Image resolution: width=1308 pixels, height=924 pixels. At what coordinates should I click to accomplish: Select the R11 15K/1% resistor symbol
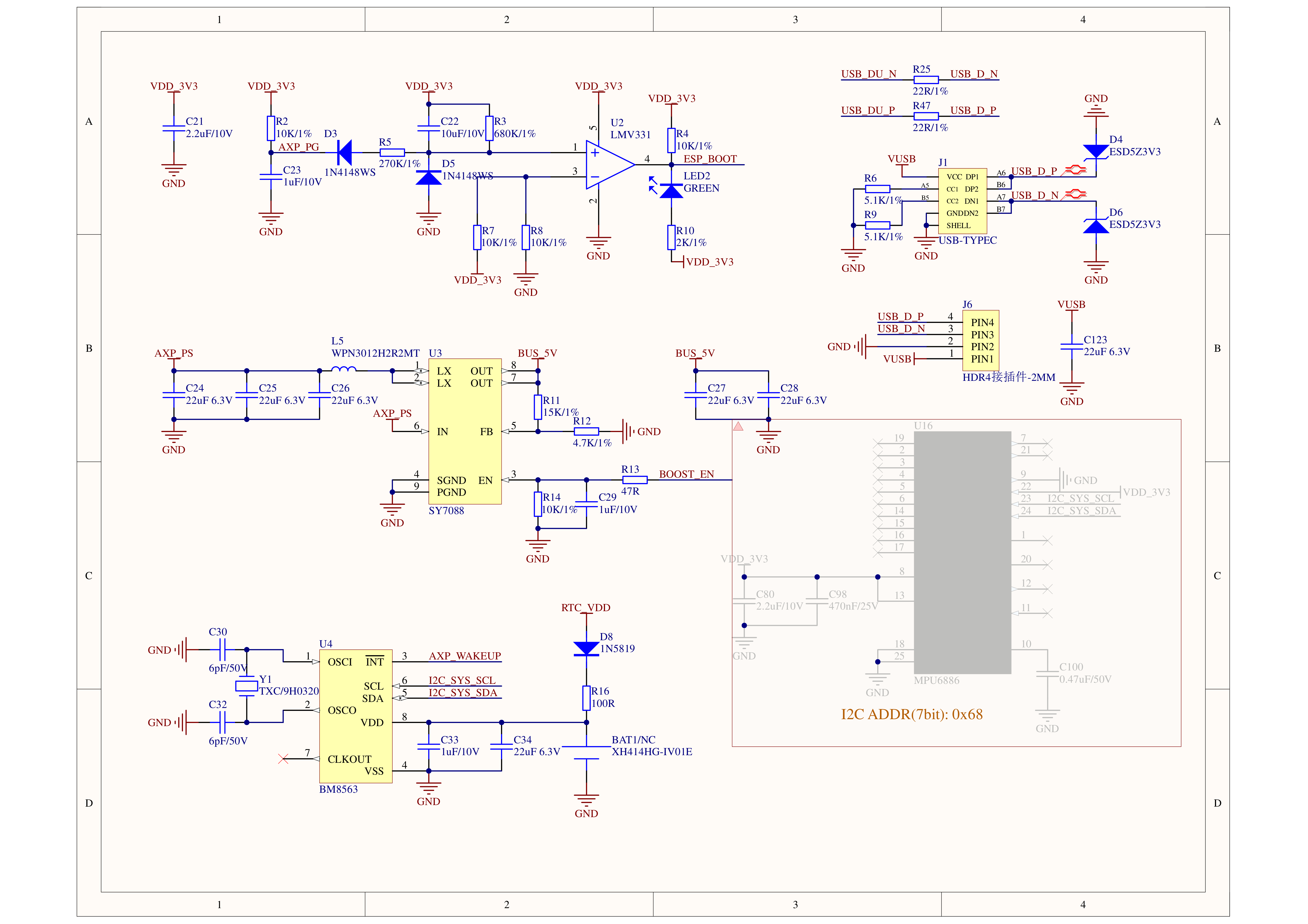click(x=537, y=407)
